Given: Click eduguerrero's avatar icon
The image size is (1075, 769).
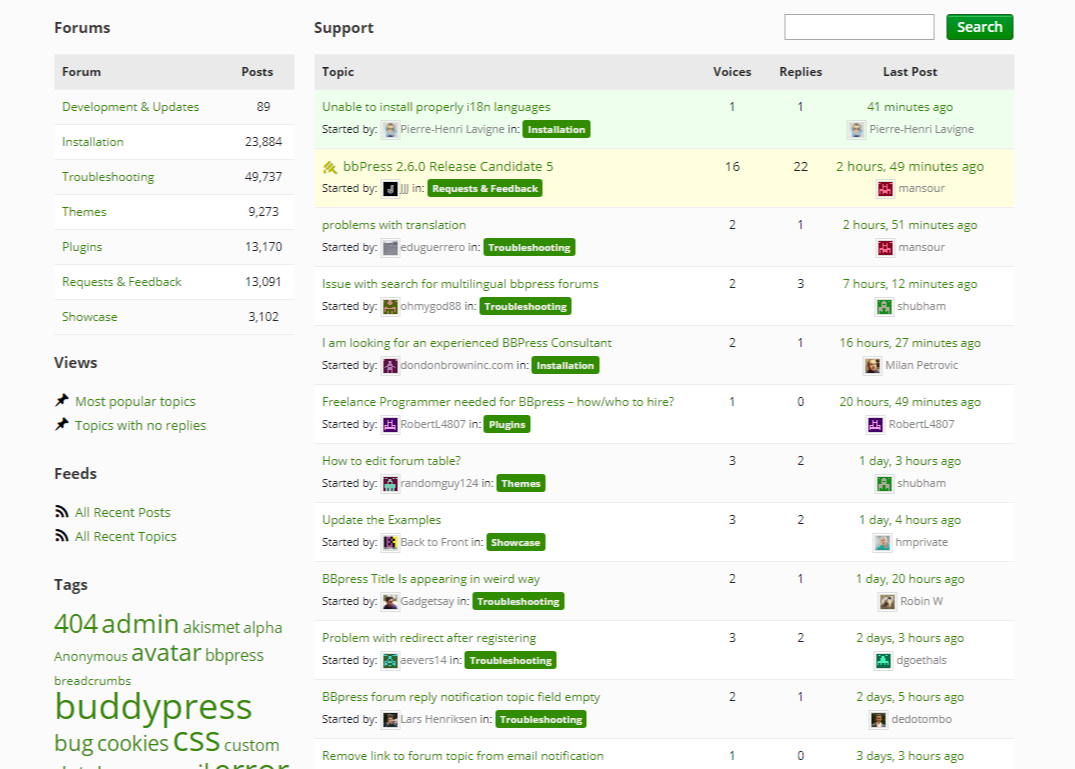Looking at the screenshot, I should [x=390, y=247].
